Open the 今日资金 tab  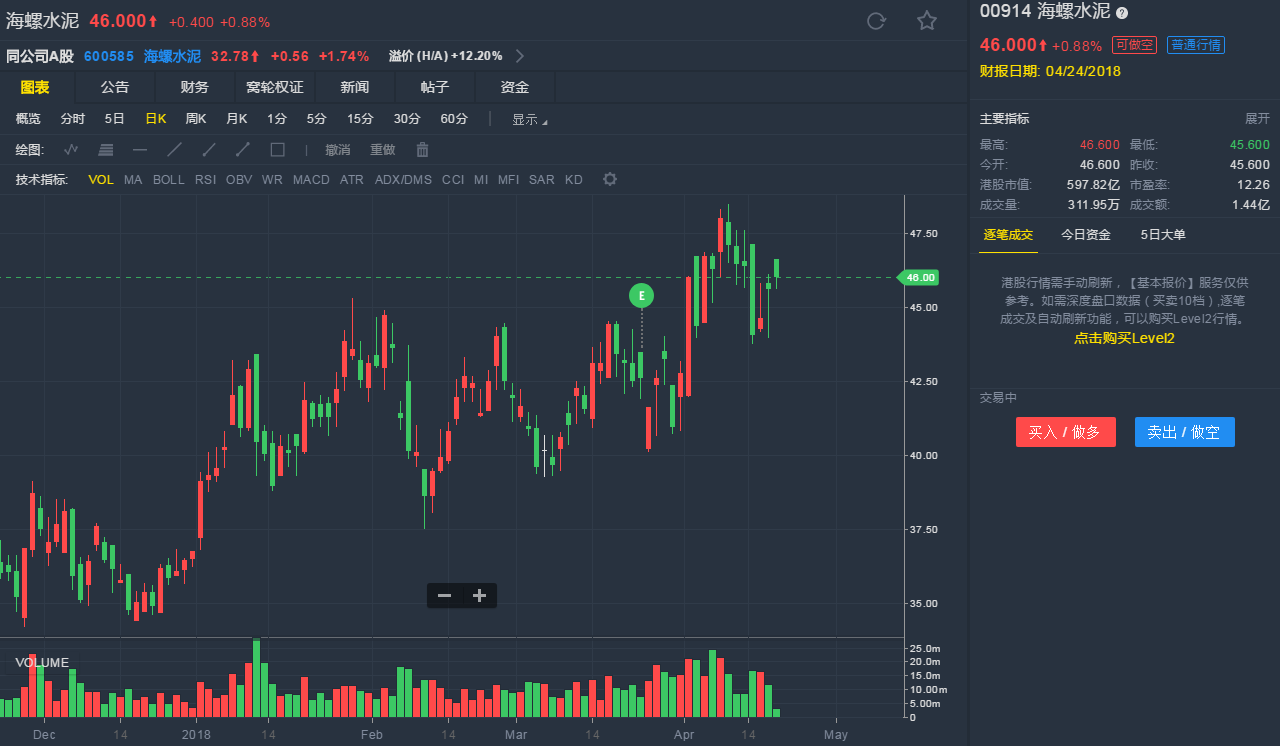[1085, 235]
